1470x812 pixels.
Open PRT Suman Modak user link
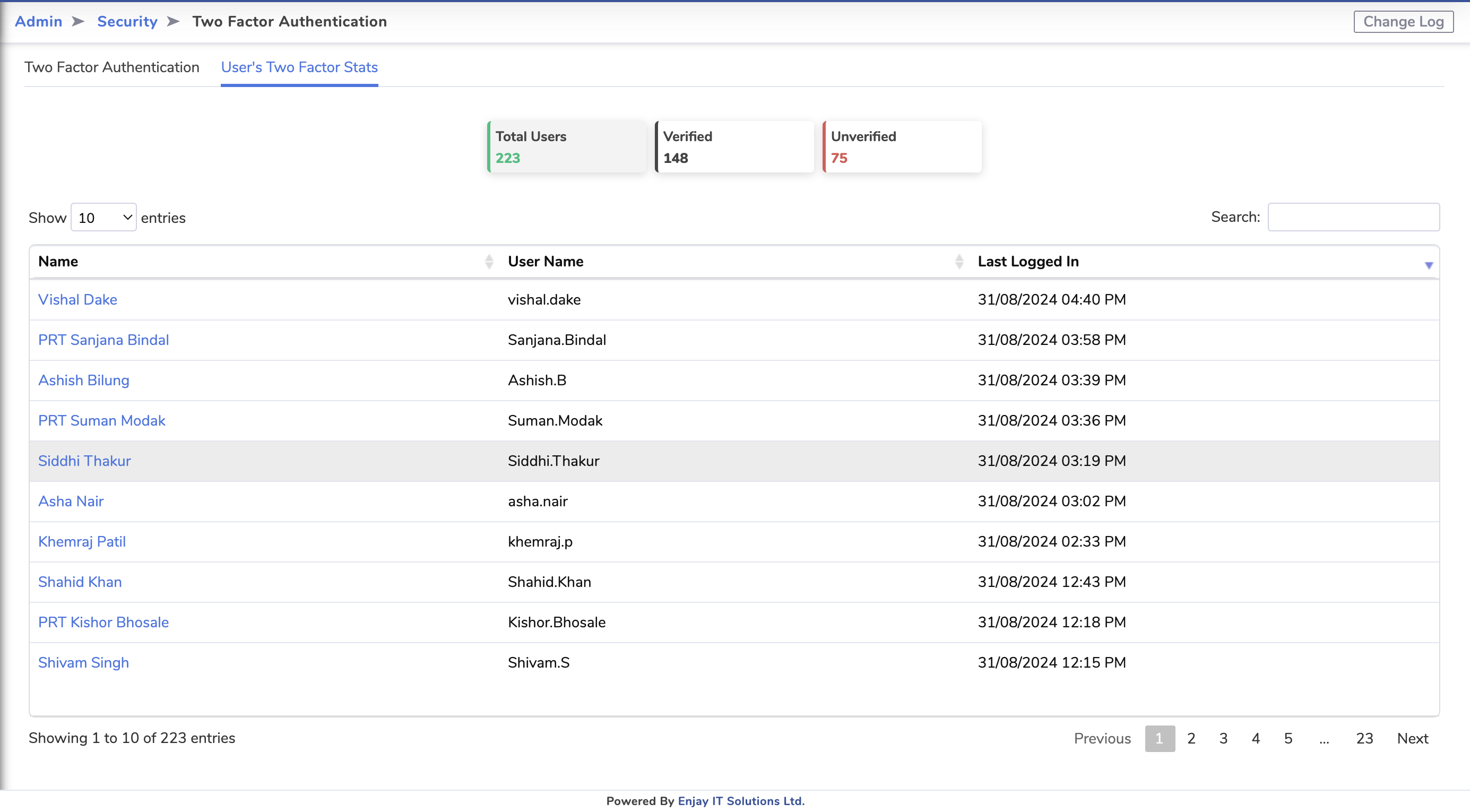(x=101, y=420)
